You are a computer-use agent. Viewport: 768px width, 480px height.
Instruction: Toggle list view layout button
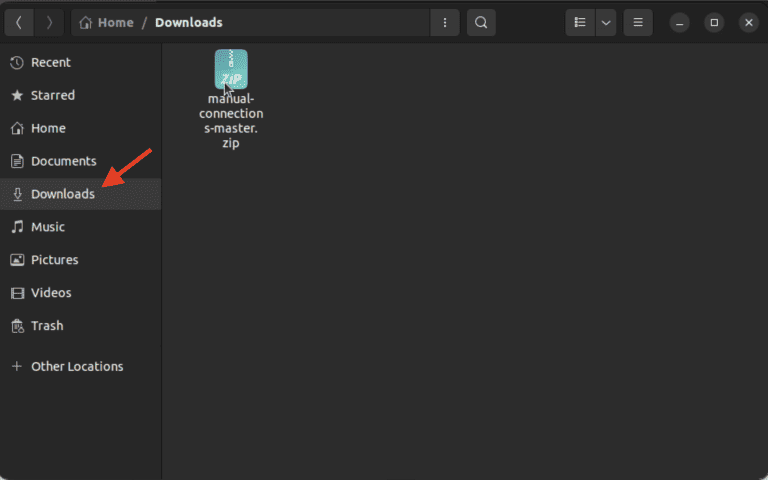click(580, 22)
